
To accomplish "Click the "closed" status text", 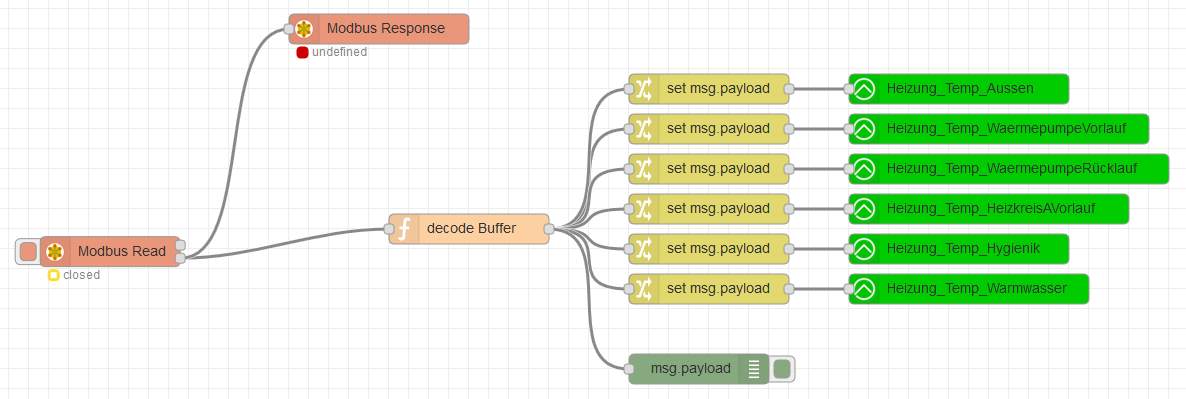I will pyautogui.click(x=82, y=275).
